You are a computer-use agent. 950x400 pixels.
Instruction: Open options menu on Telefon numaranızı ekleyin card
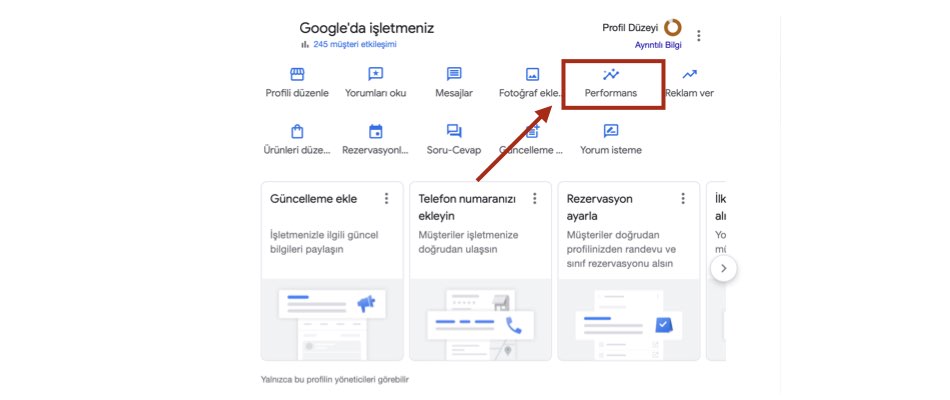click(x=535, y=199)
